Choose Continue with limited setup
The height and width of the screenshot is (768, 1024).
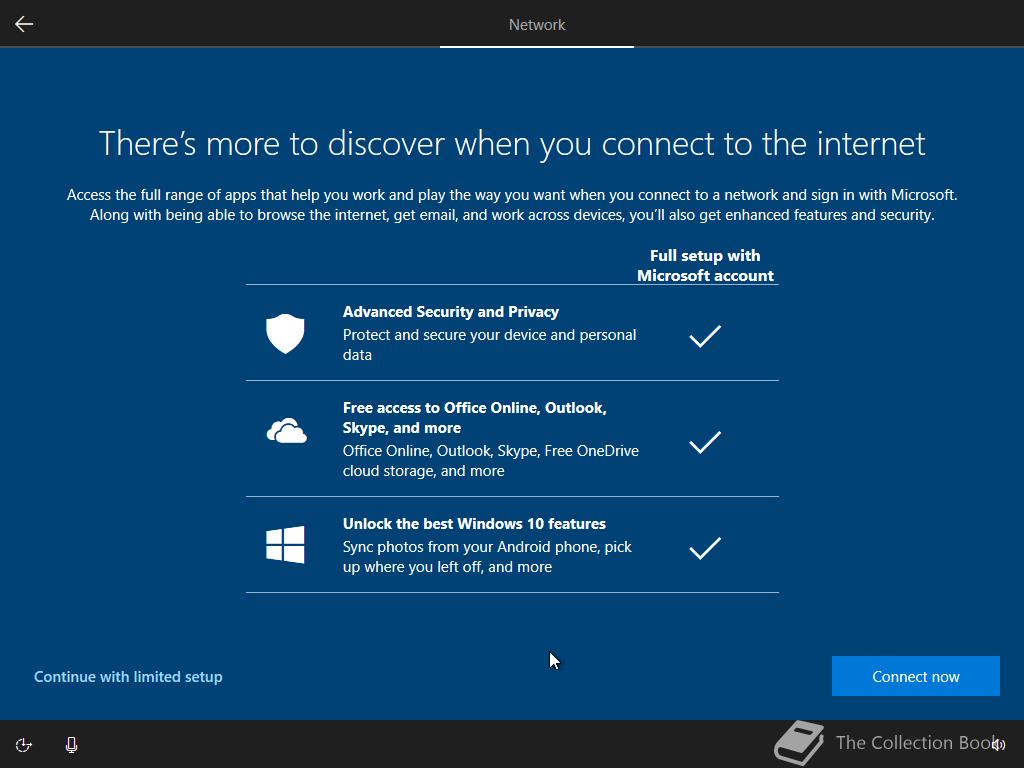(x=128, y=677)
